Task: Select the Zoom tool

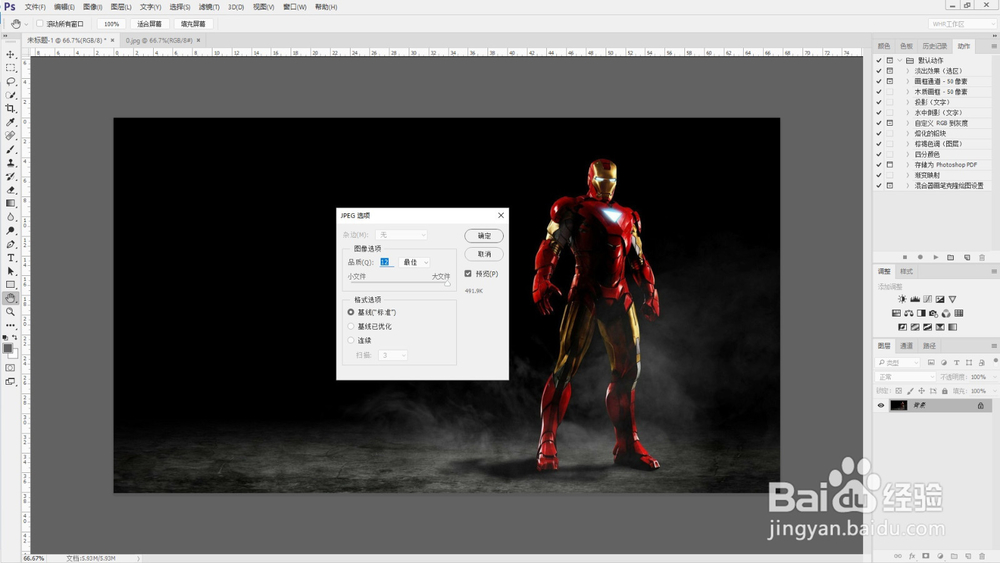Action: pyautogui.click(x=10, y=312)
